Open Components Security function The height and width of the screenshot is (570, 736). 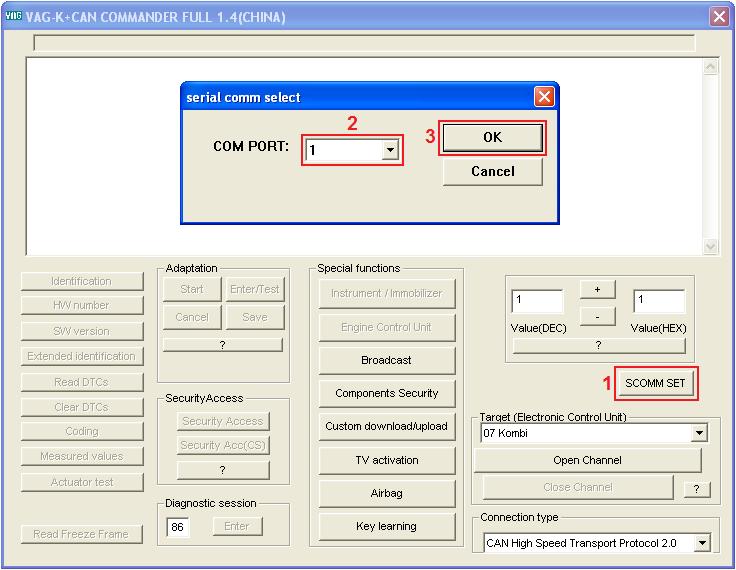(386, 393)
